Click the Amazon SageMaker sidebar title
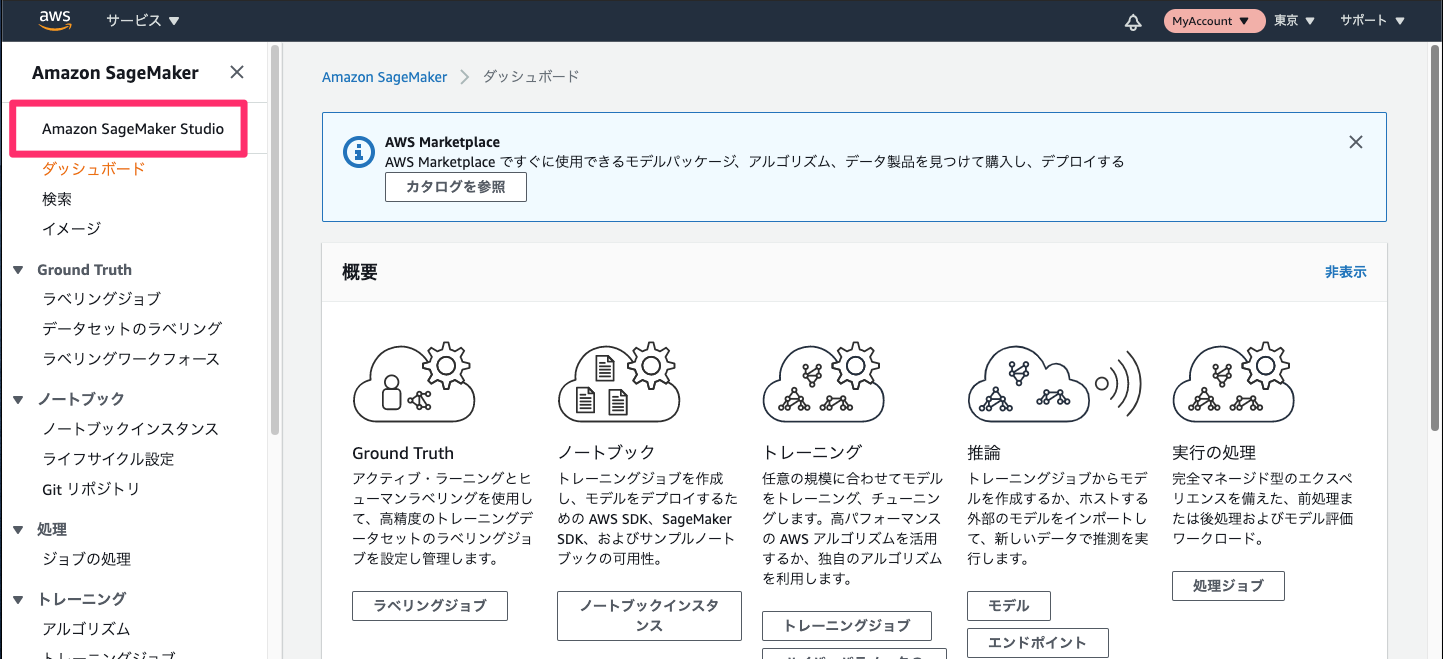Viewport: 1443px width, 659px height. tap(115, 72)
